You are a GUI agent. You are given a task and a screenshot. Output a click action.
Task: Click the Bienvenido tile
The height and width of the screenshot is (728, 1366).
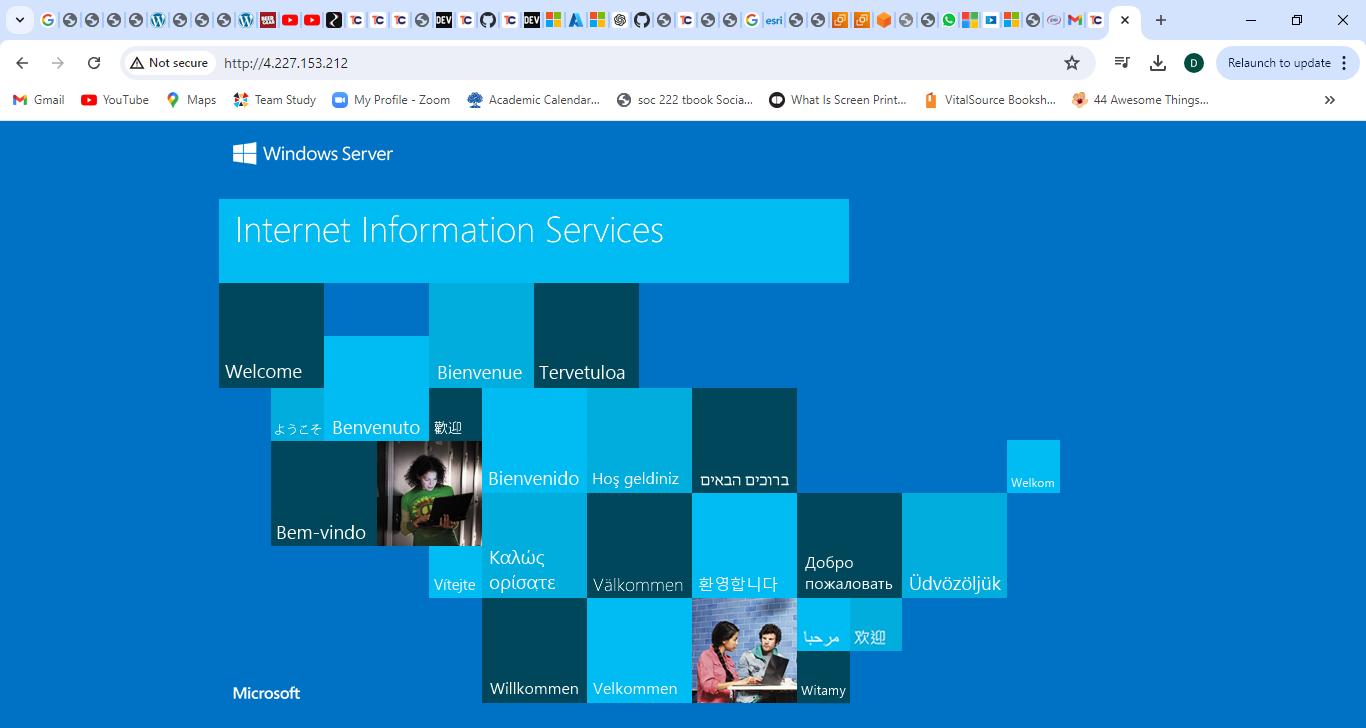coord(534,440)
